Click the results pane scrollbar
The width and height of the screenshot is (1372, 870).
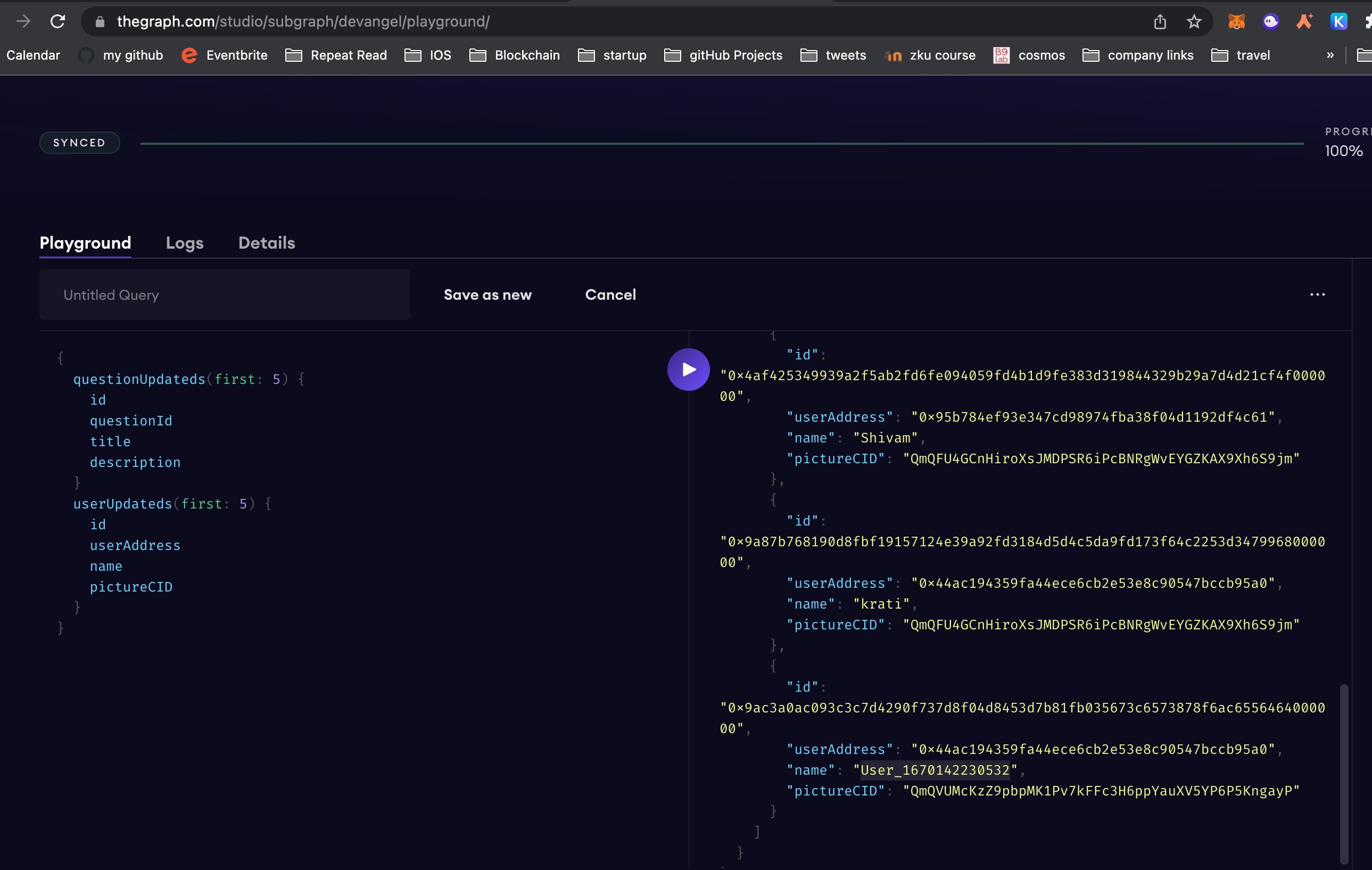1343,773
